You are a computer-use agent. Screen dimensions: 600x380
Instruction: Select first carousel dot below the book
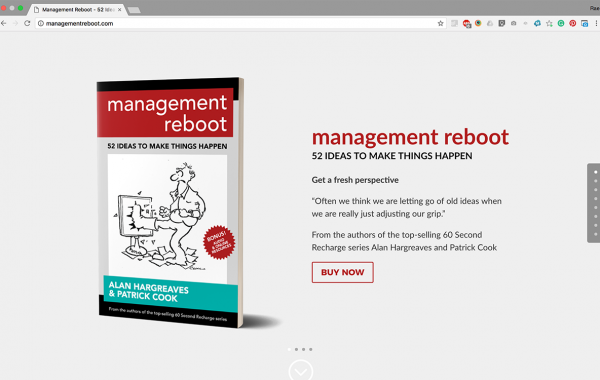289,349
